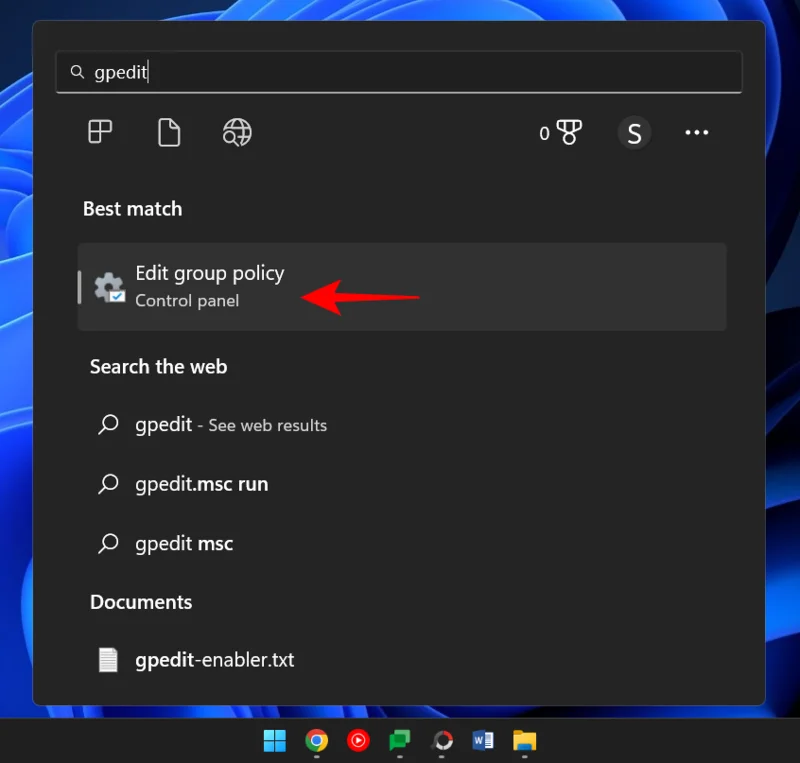This screenshot has height=763, width=800.
Task: Select the Edit group policy shield icon
Action: [x=109, y=287]
